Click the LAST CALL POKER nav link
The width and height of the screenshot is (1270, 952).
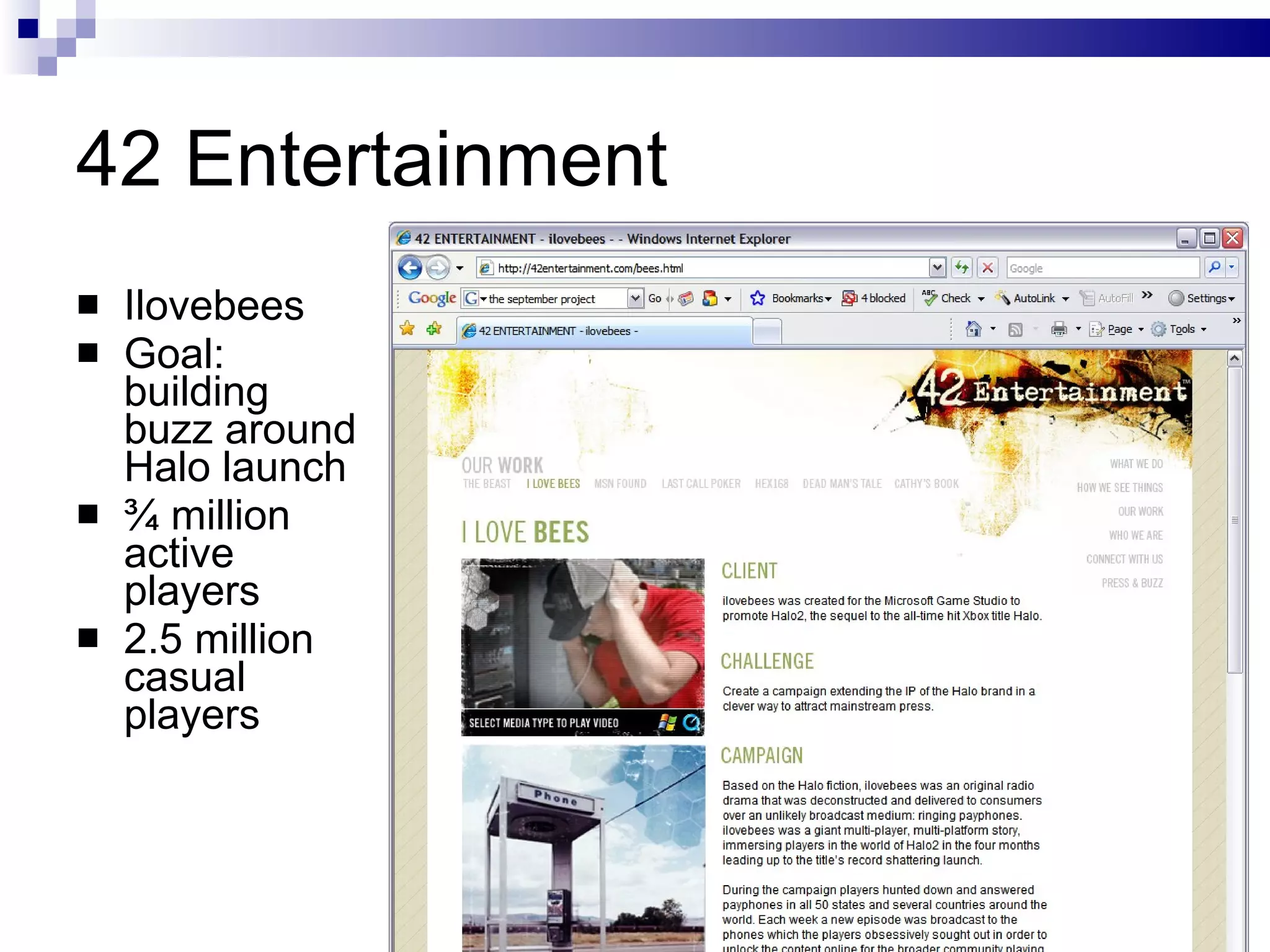[701, 484]
